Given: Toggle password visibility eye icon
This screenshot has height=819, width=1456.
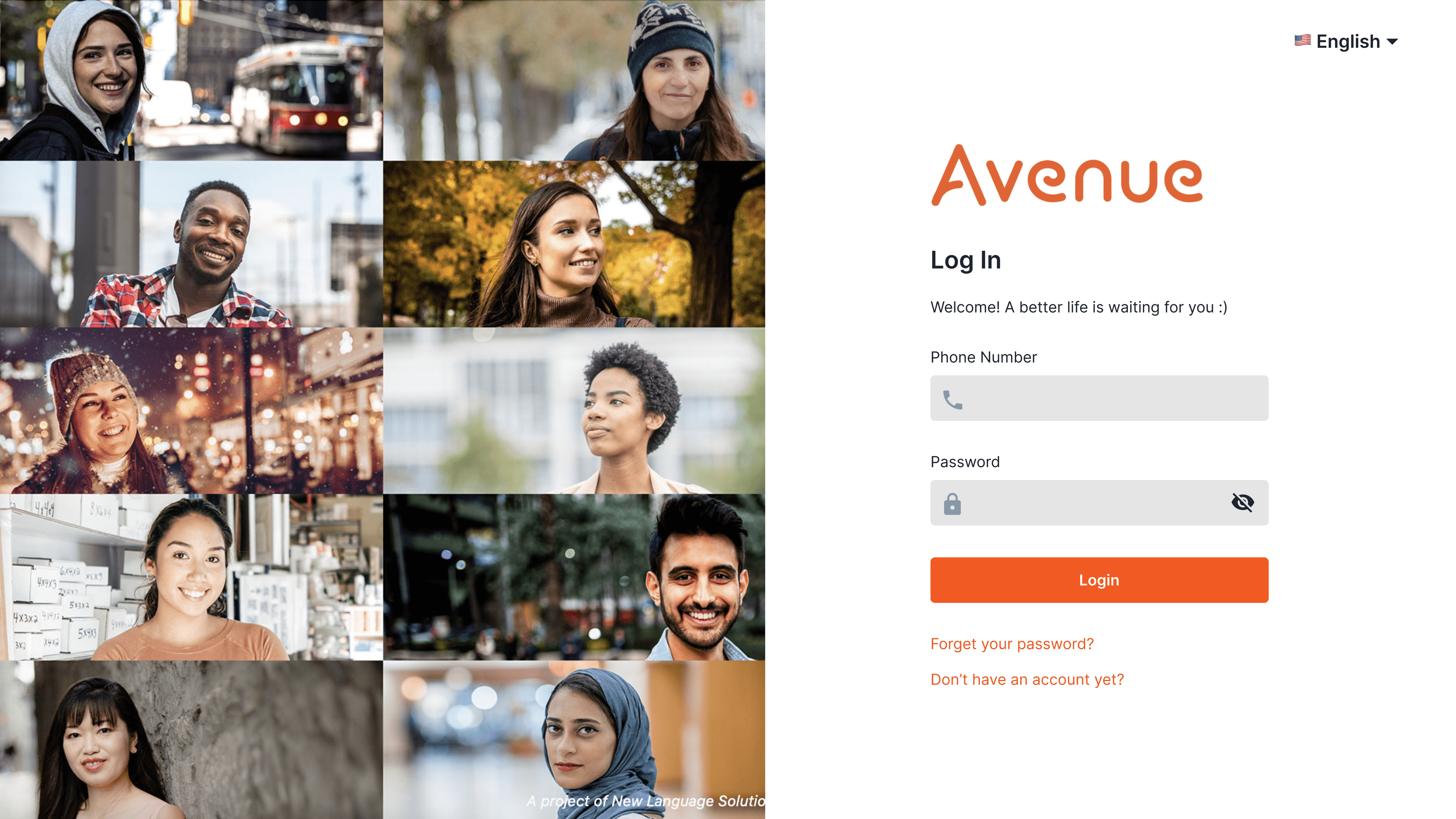Looking at the screenshot, I should (1242, 502).
